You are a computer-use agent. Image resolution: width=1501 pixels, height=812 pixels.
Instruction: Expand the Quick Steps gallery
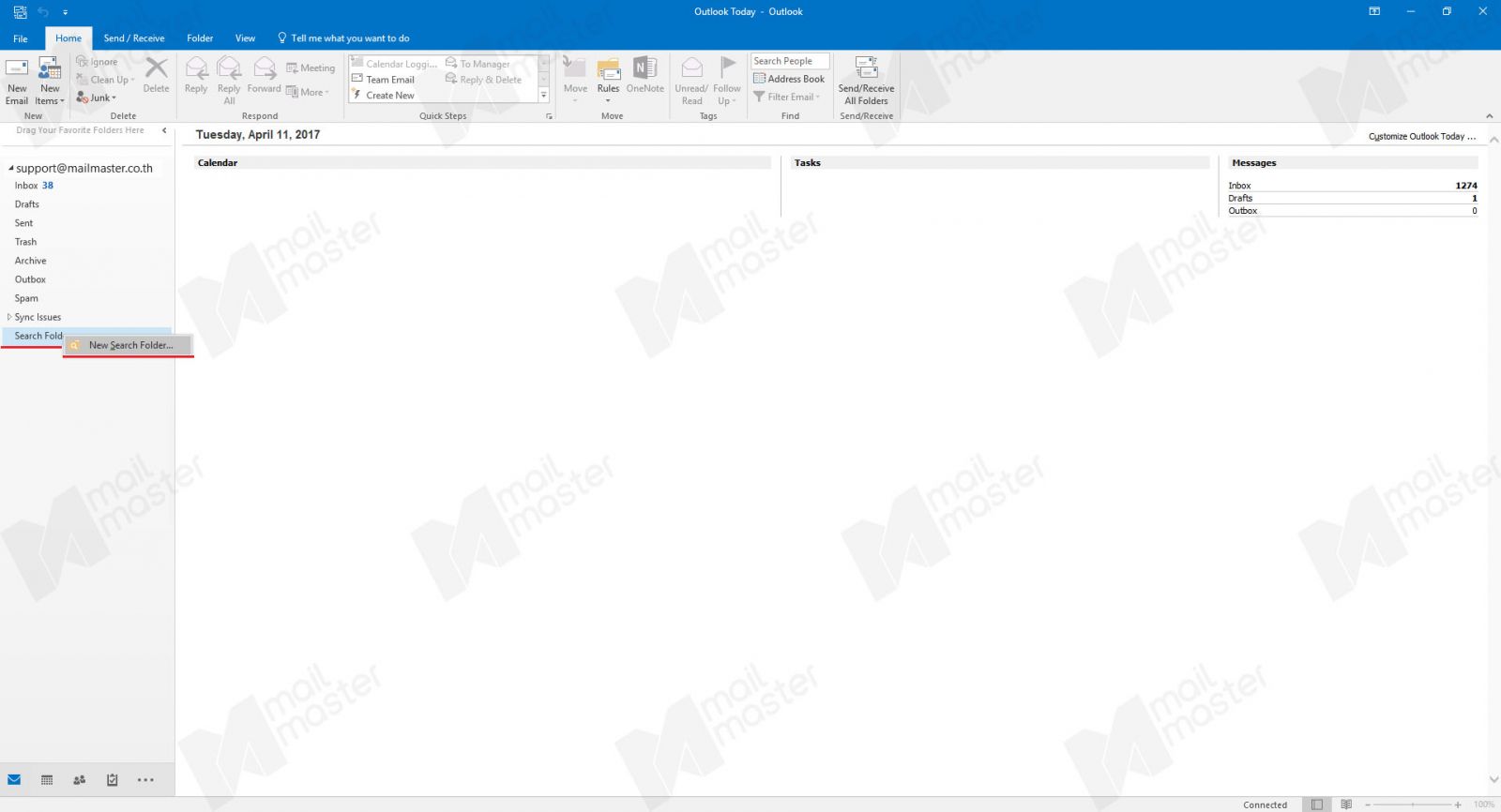544,96
